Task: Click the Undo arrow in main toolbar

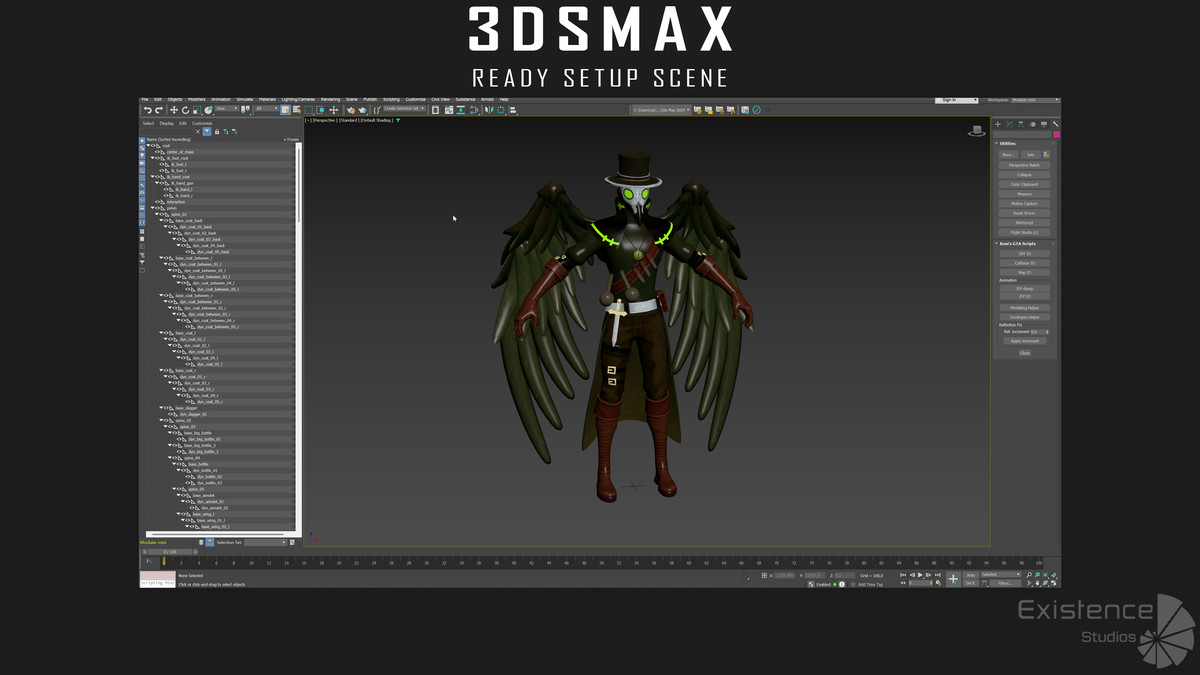Action: click(x=147, y=110)
